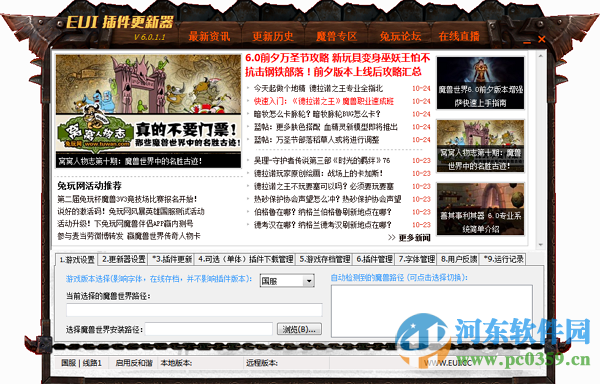Click the 选择魔兽世界安装路径 input field
The height and width of the screenshot is (384, 600).
209,329
